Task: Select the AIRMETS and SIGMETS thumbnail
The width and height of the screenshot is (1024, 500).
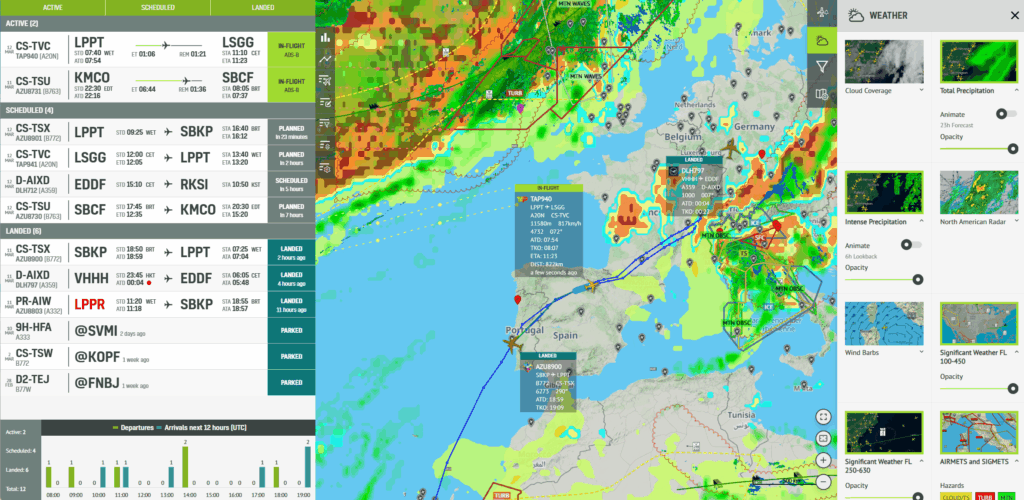Action: (979, 433)
